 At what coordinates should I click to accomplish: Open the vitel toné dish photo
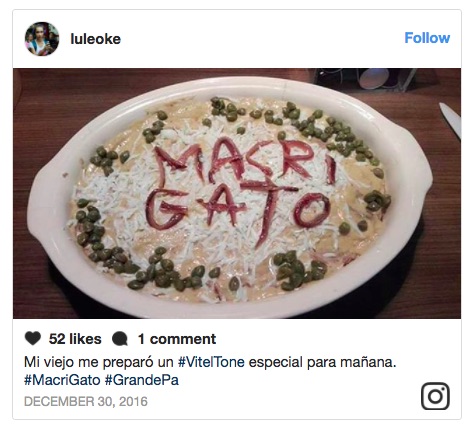click(237, 193)
